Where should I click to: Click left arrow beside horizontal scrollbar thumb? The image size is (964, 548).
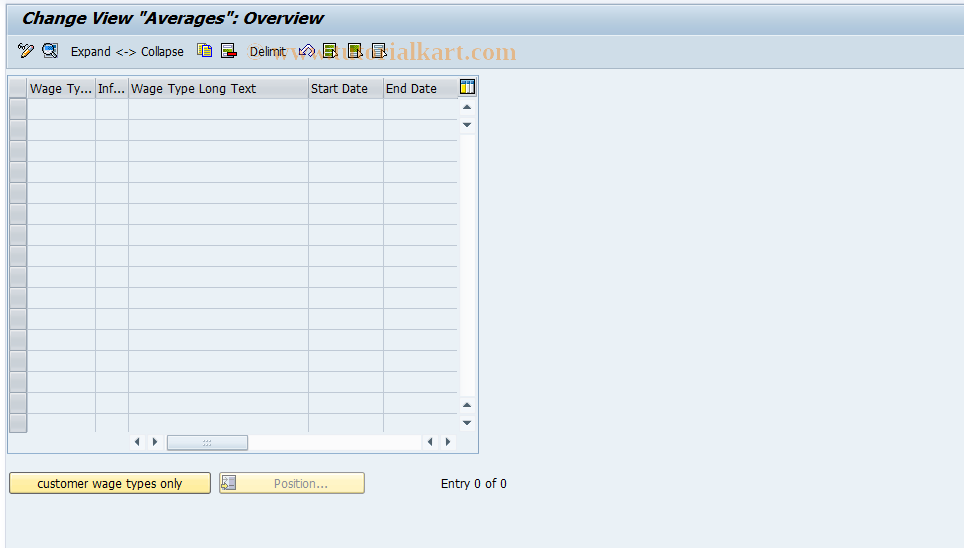pyautogui.click(x=137, y=442)
